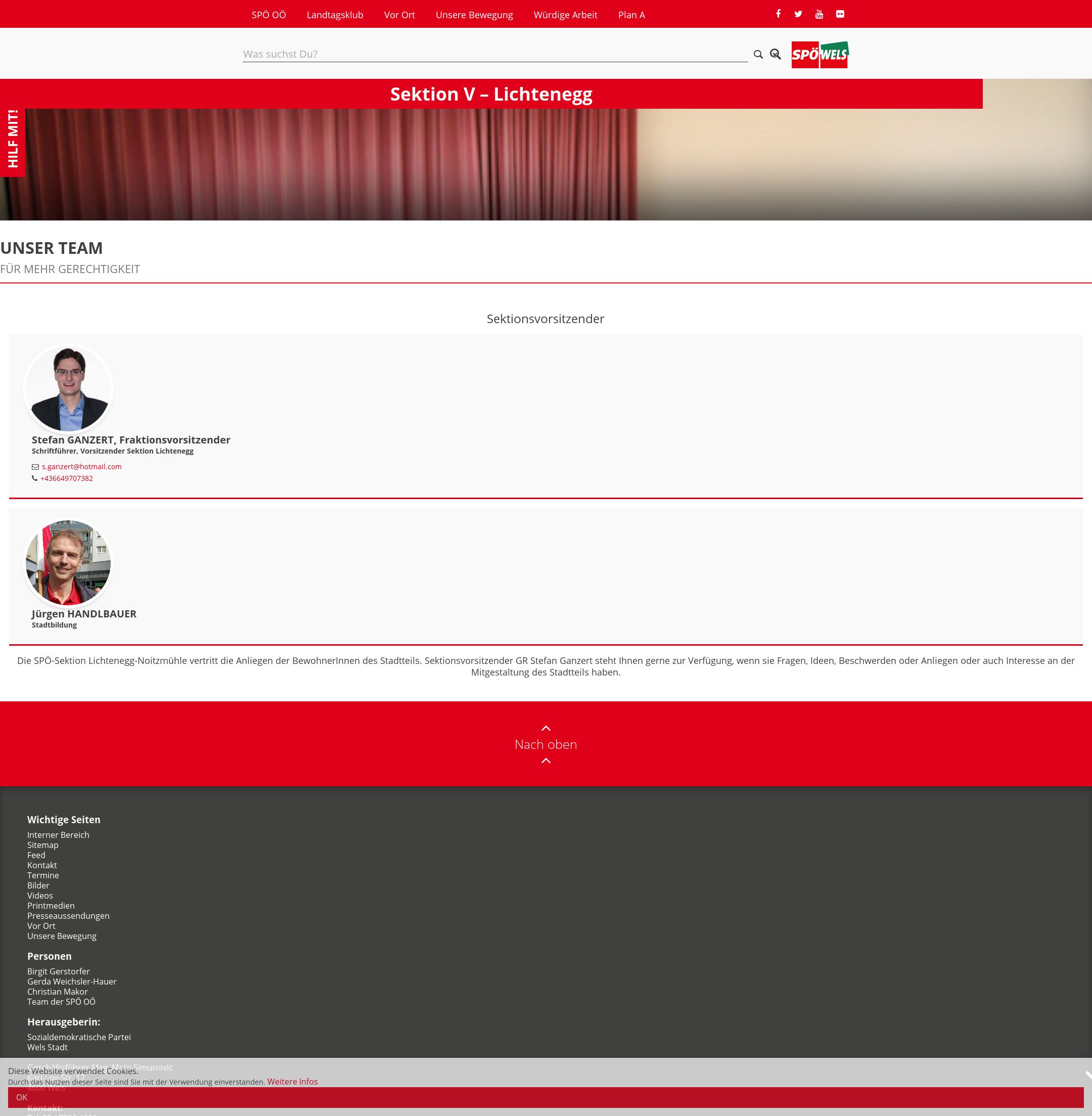Click the Jürgen HANDLBAUER name heading
Image resolution: width=1092 pixels, height=1116 pixels.
tap(84, 613)
